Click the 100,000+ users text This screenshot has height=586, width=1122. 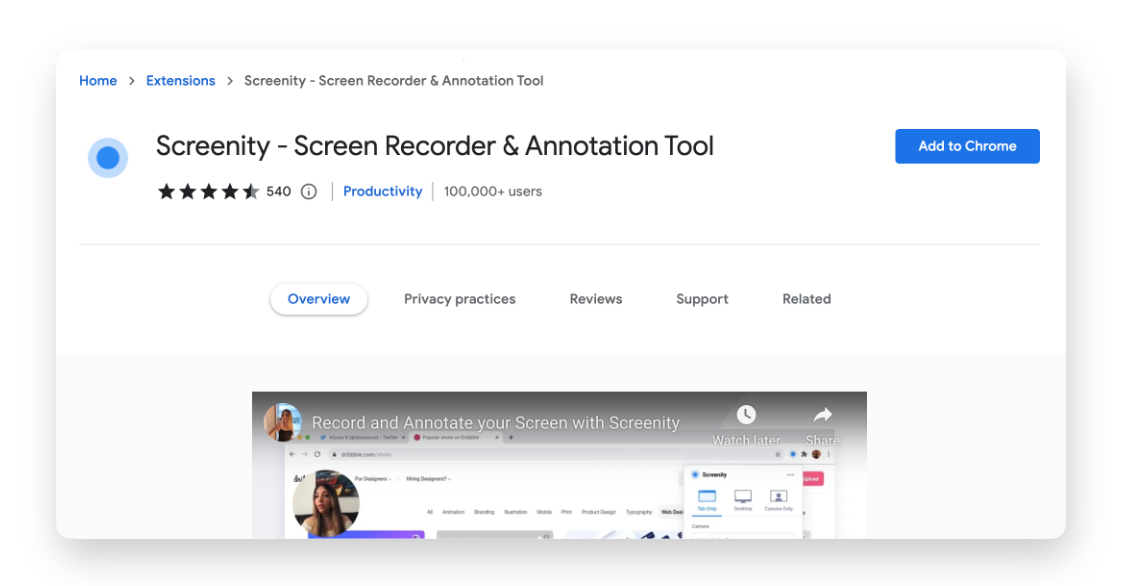pyautogui.click(x=493, y=192)
